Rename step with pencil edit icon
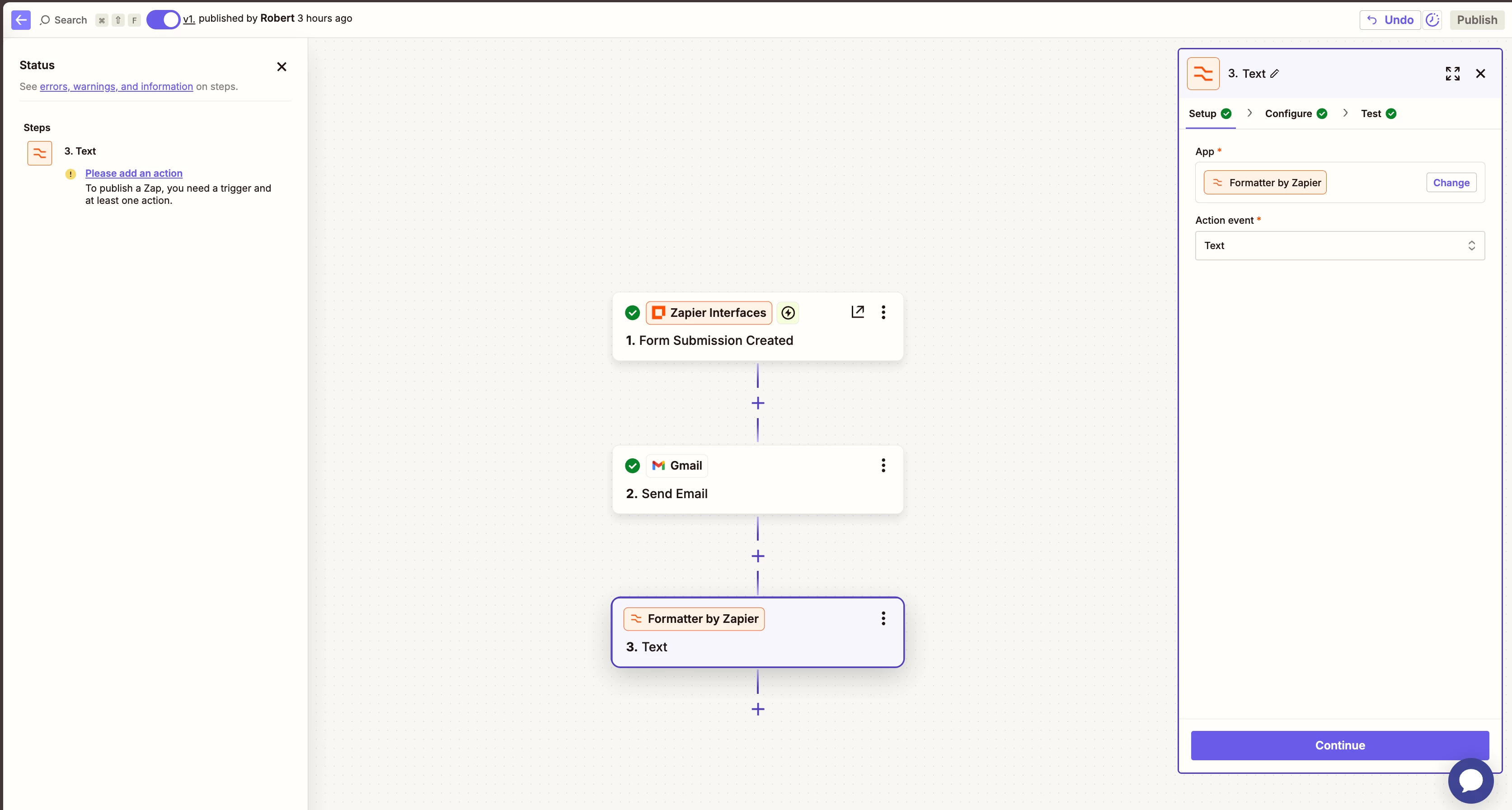Viewport: 1512px width, 810px height. [1274, 73]
